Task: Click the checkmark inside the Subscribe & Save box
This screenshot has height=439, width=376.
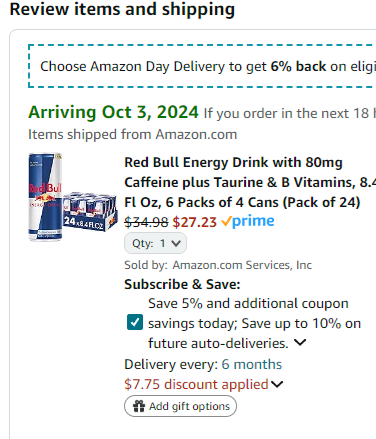Action: tap(135, 322)
